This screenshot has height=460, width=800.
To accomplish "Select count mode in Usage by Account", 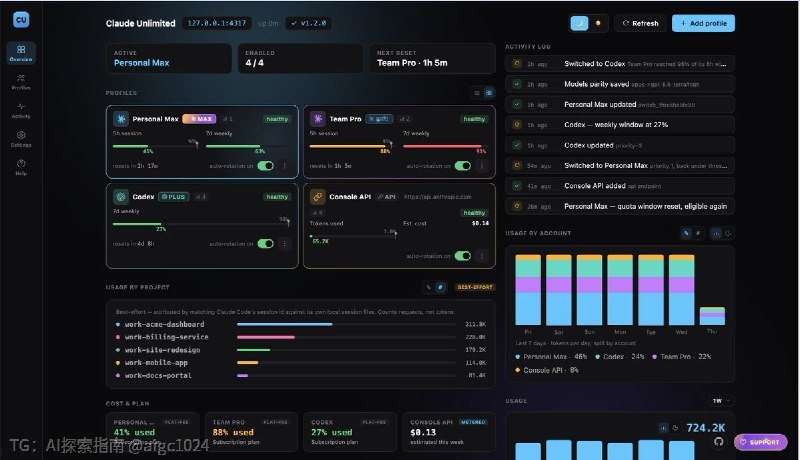I will point(698,234).
